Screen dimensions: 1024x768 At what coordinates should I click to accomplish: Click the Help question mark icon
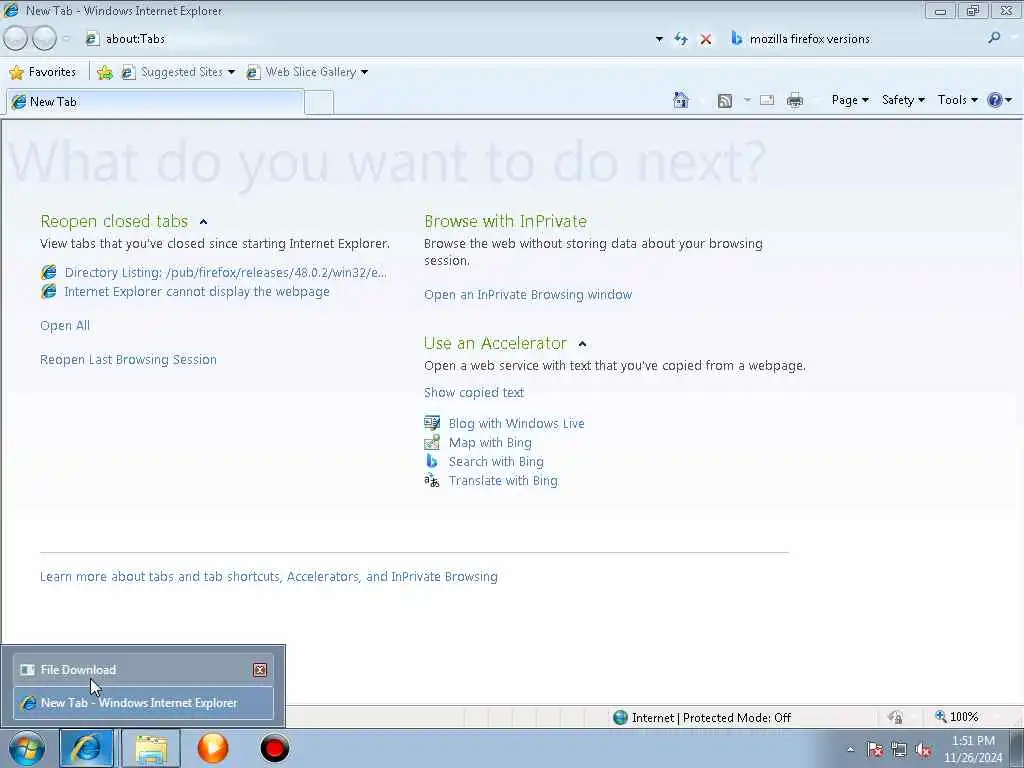[x=995, y=100]
